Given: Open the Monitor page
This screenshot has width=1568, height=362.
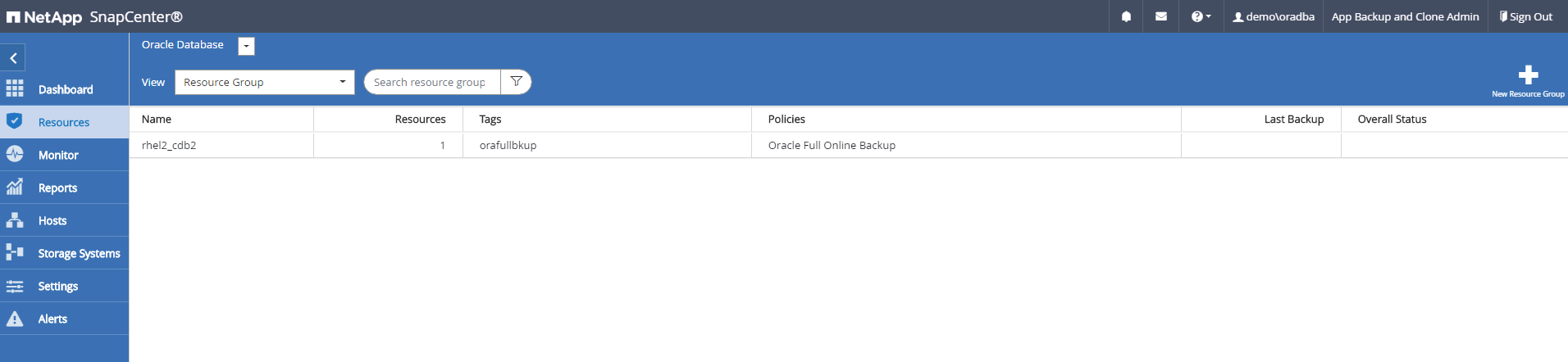Looking at the screenshot, I should pos(58,155).
